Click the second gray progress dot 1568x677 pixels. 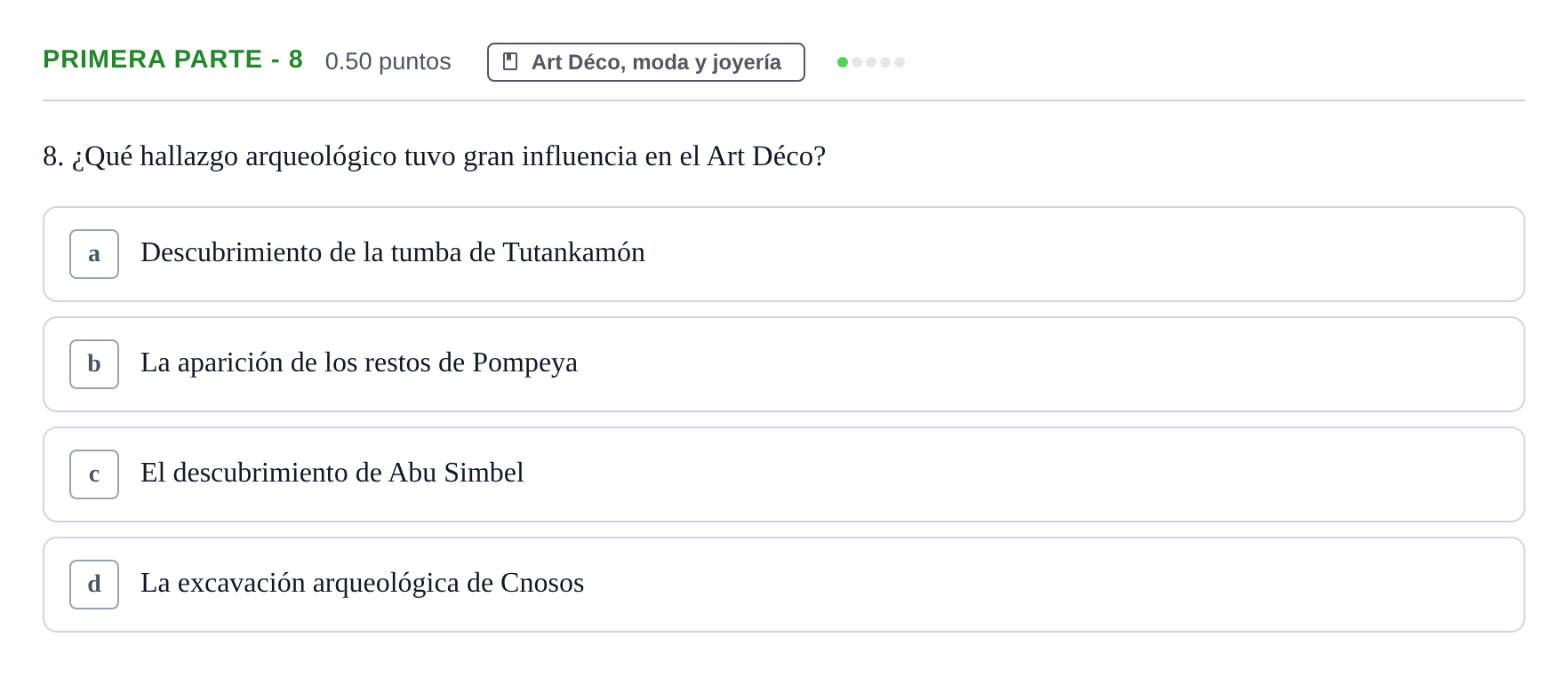pyautogui.click(x=857, y=62)
